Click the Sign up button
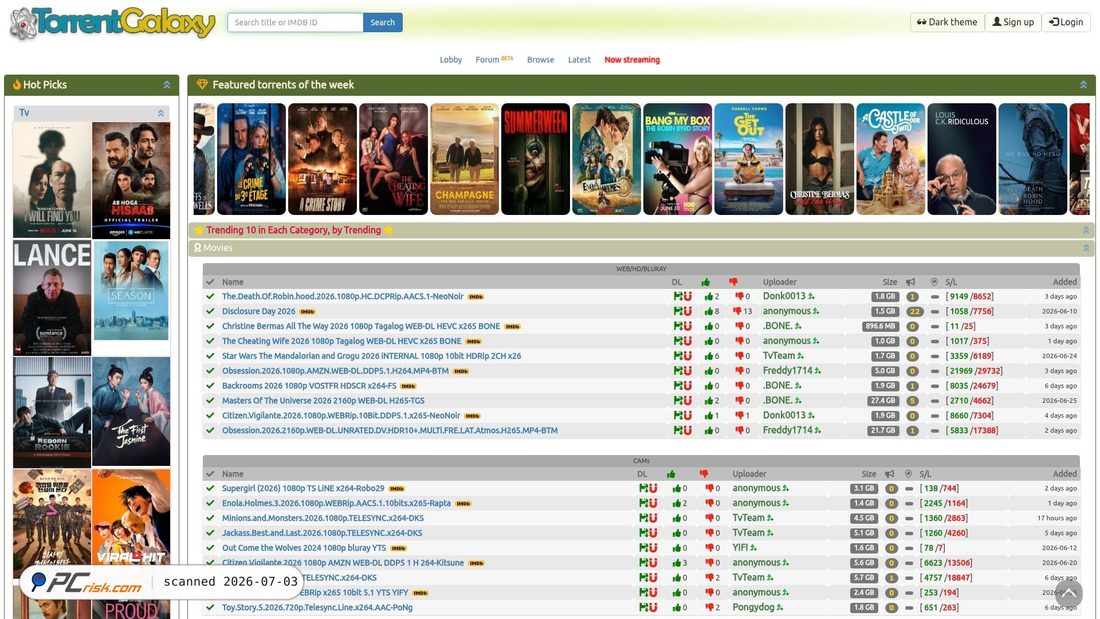 click(x=1013, y=22)
